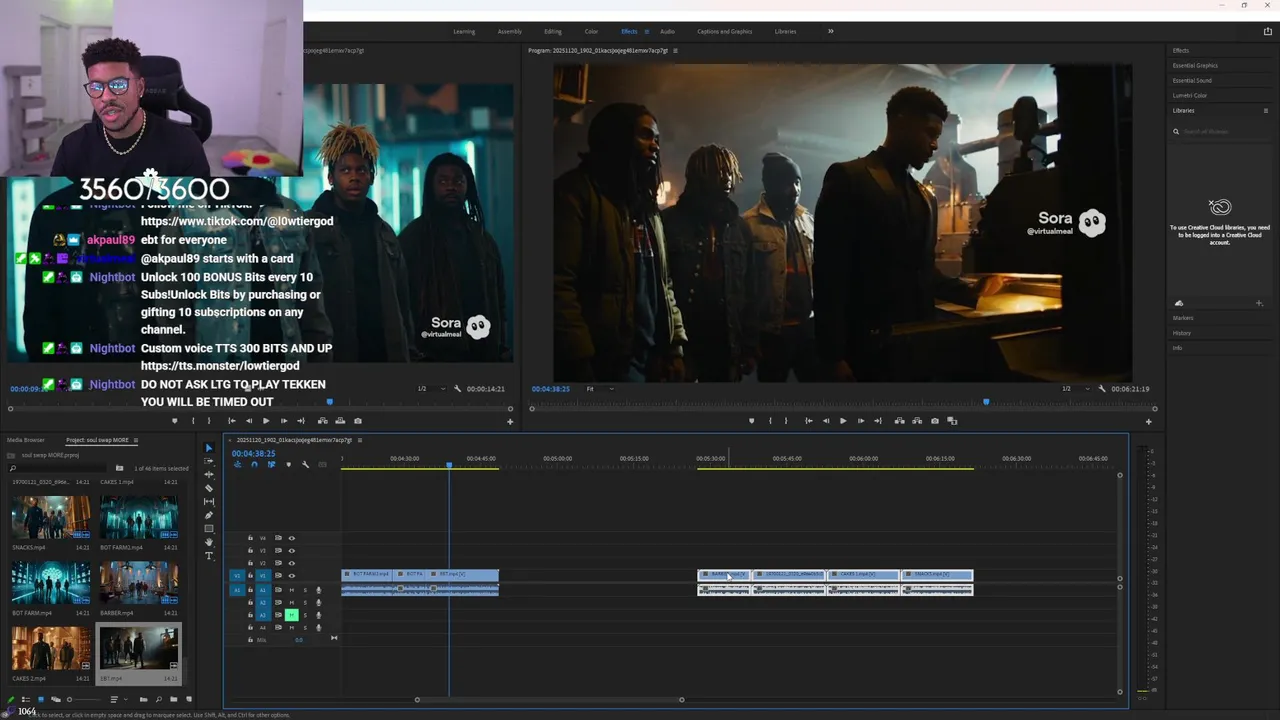Toggle V1 track output eye

tap(292, 576)
